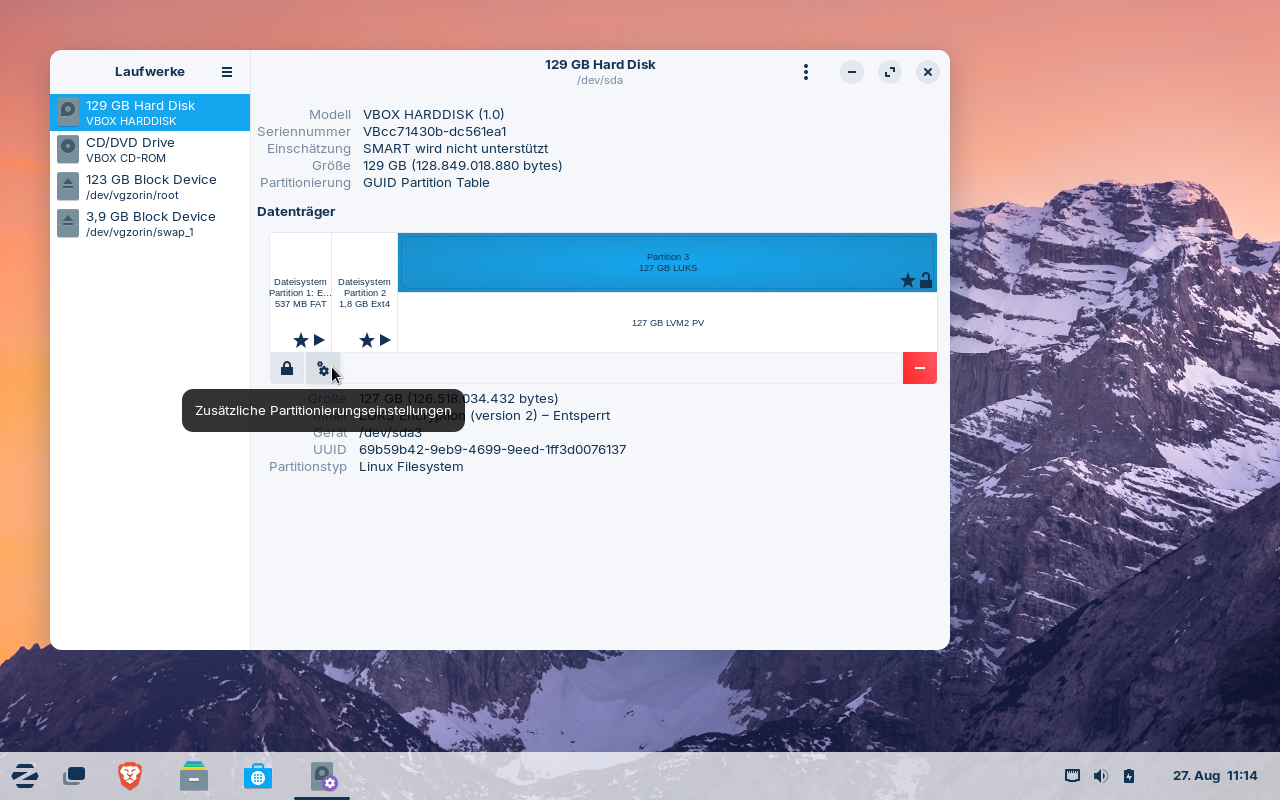
Task: Select the 129 GB Hard Disk drive
Action: click(150, 112)
